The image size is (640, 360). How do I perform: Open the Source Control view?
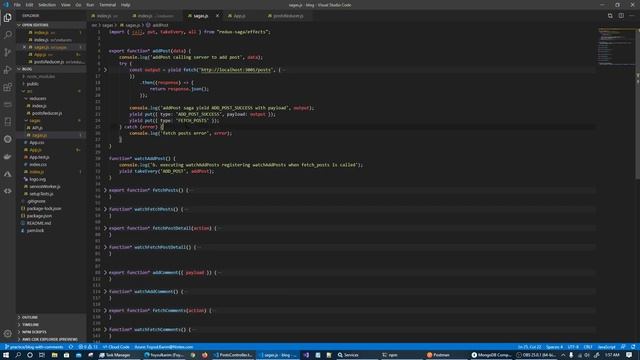(7, 52)
